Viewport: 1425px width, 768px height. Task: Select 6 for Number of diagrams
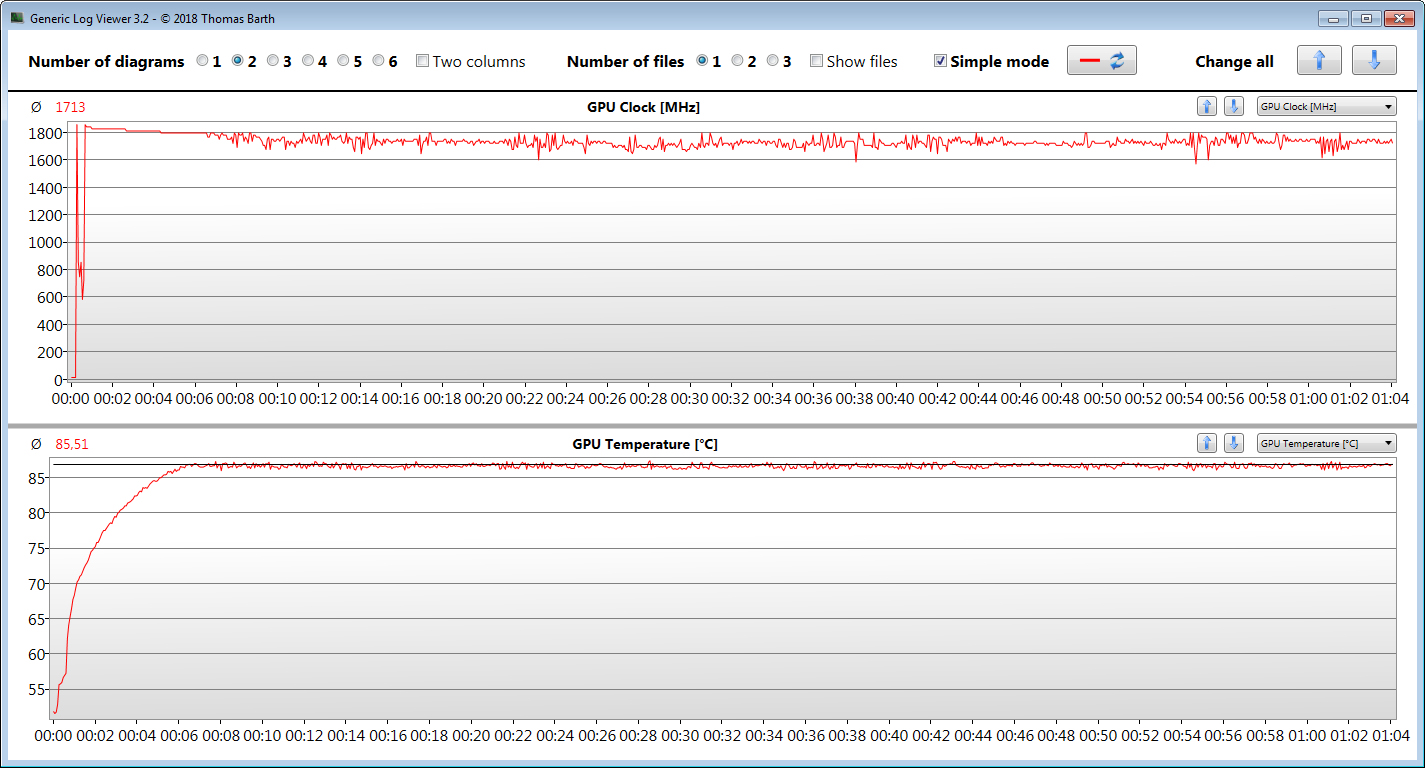[378, 61]
